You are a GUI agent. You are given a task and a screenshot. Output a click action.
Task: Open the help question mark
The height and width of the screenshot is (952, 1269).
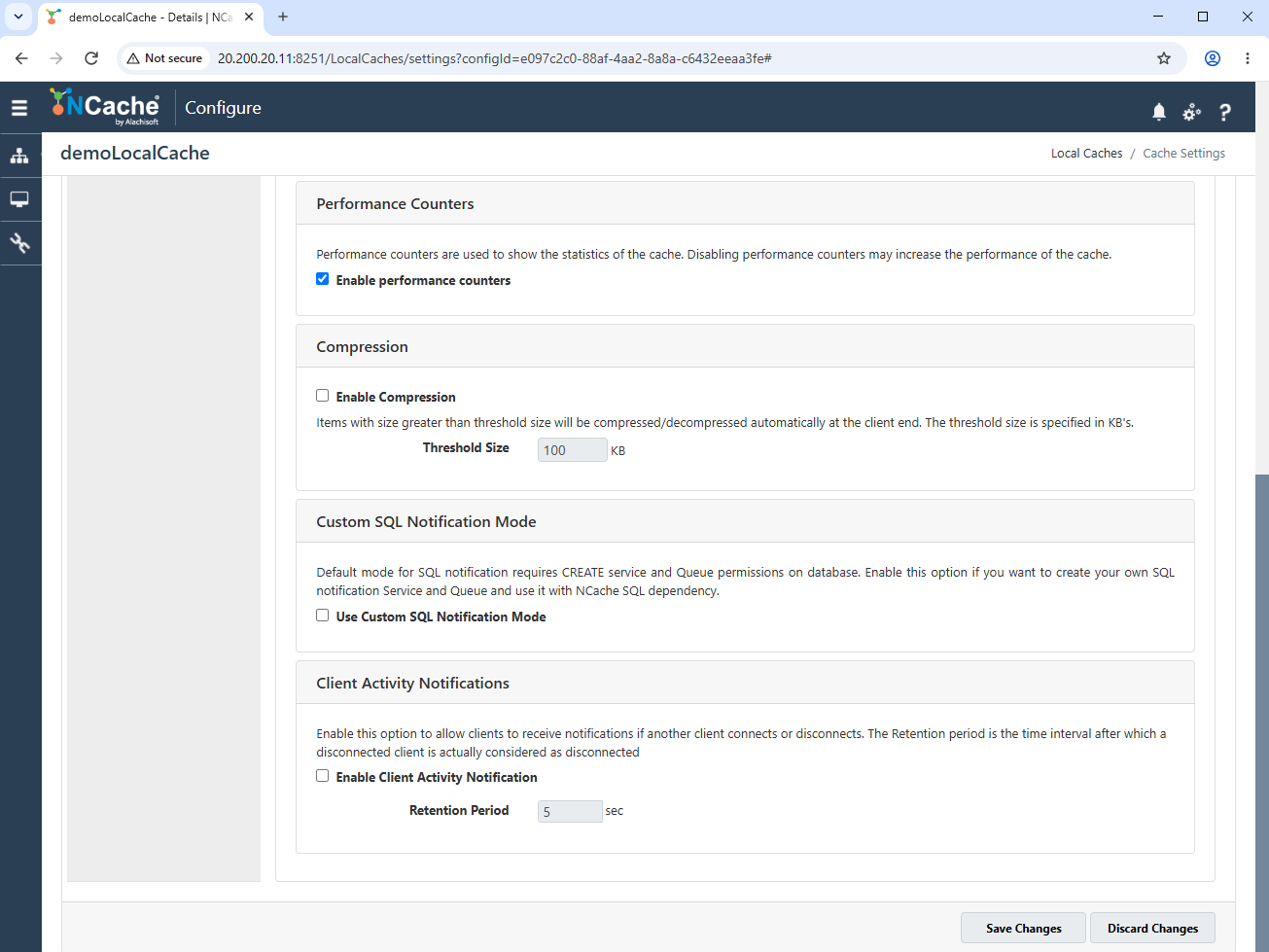1225,113
